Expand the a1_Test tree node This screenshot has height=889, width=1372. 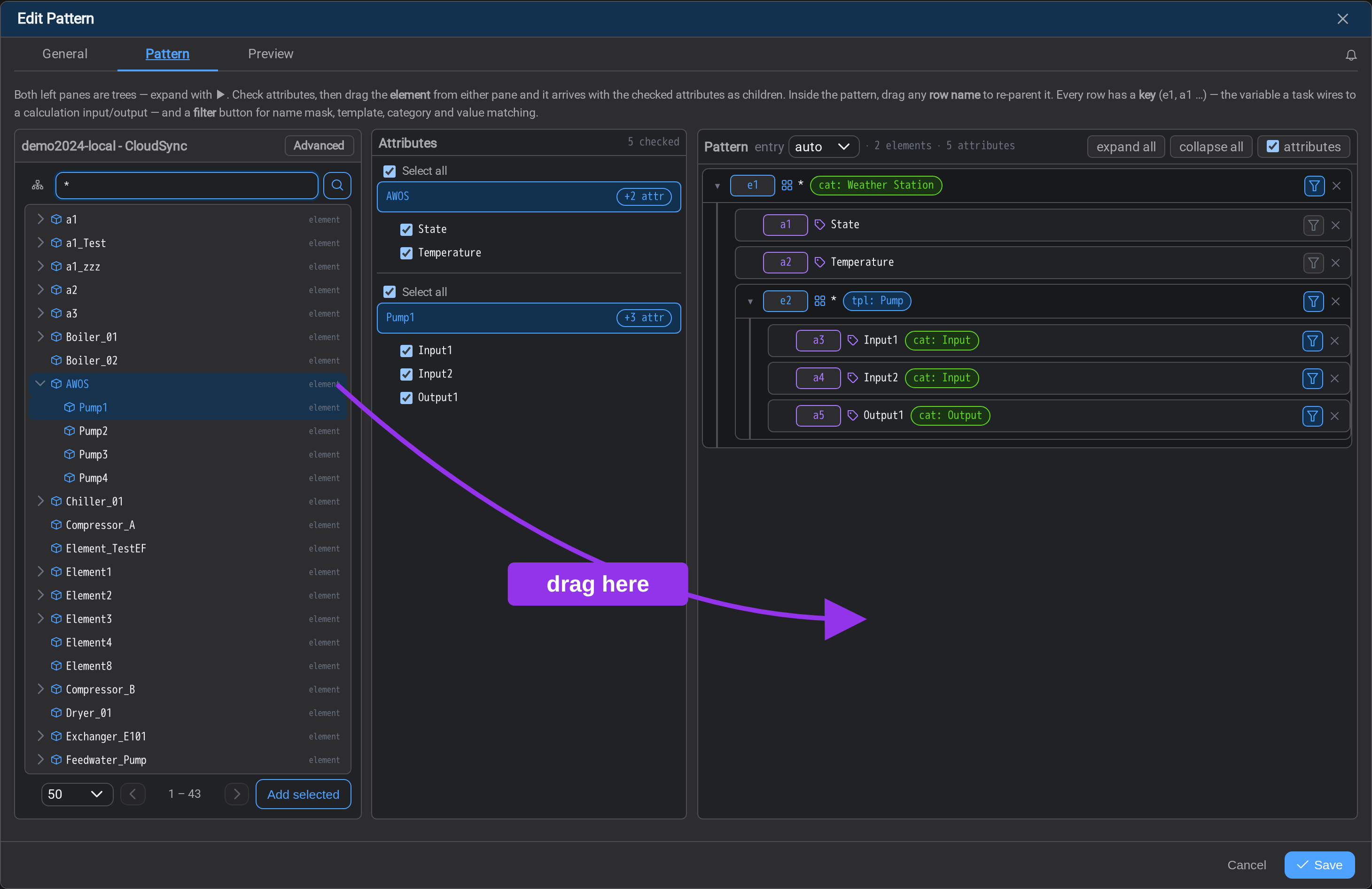point(40,243)
